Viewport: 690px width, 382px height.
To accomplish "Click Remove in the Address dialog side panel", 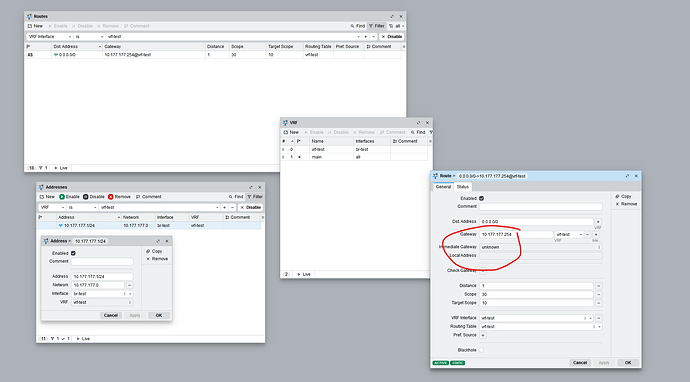I will pos(157,259).
